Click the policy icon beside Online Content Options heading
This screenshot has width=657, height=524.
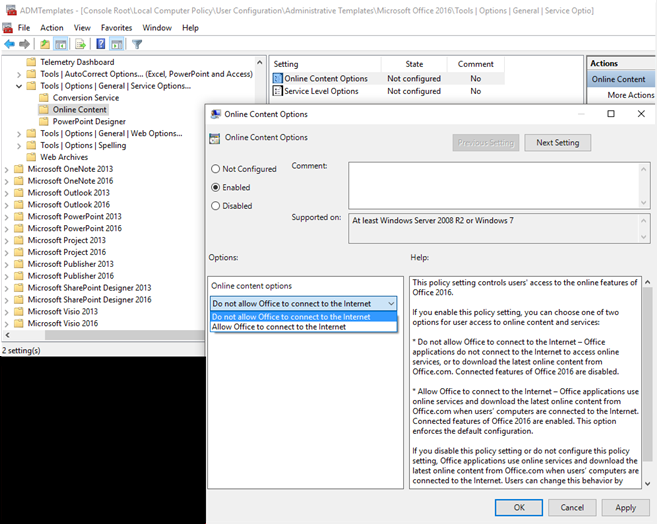215,138
